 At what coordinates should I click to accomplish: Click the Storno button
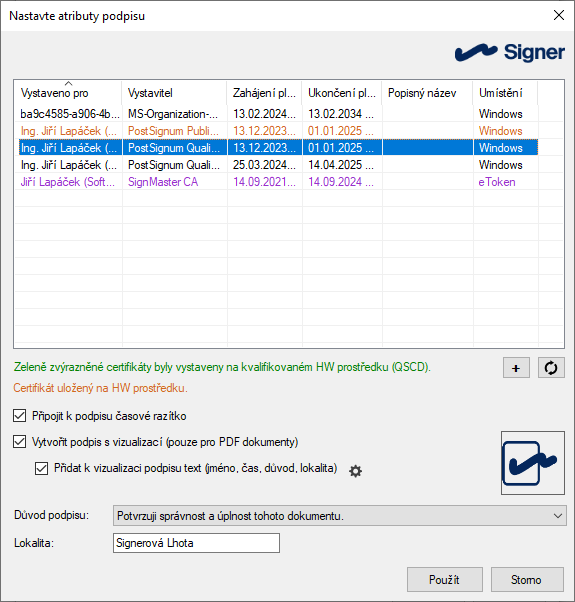[527, 580]
